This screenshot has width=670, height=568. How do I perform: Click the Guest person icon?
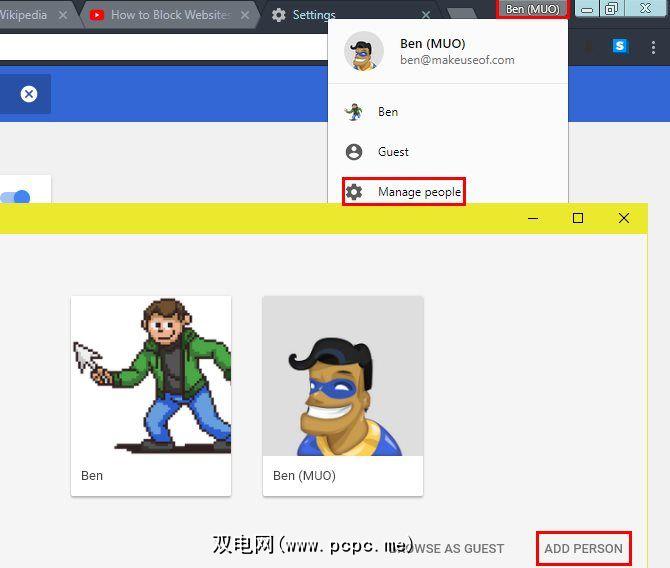coord(354,152)
